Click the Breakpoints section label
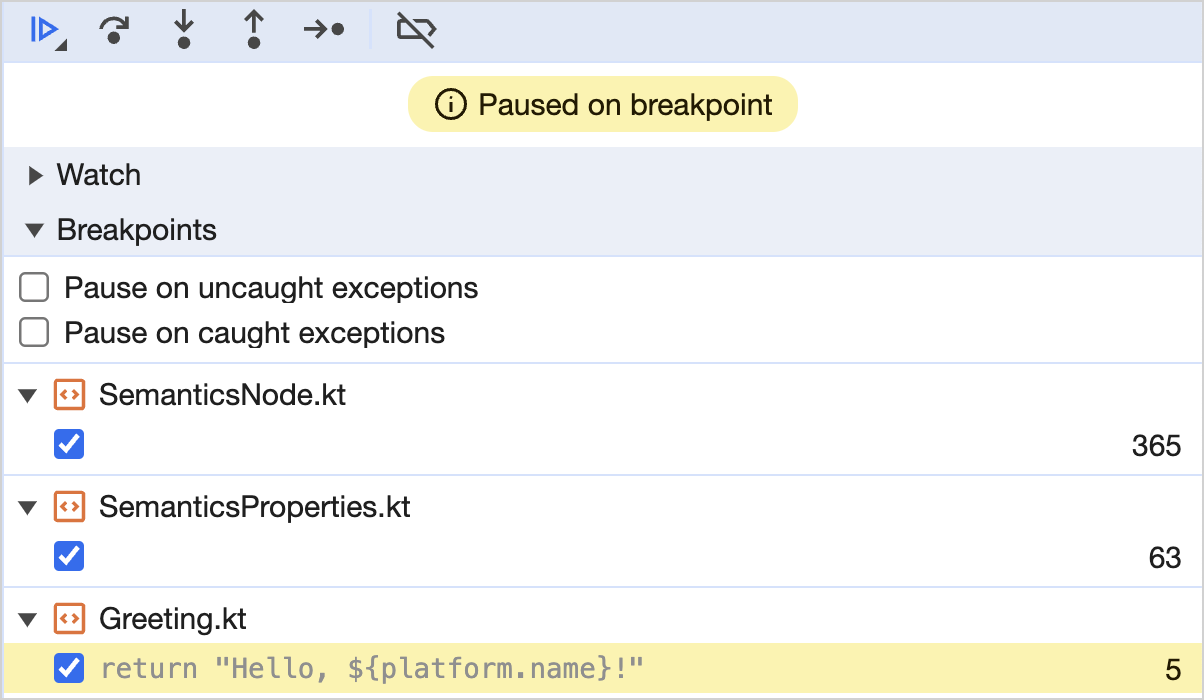This screenshot has height=700, width=1204. [137, 230]
